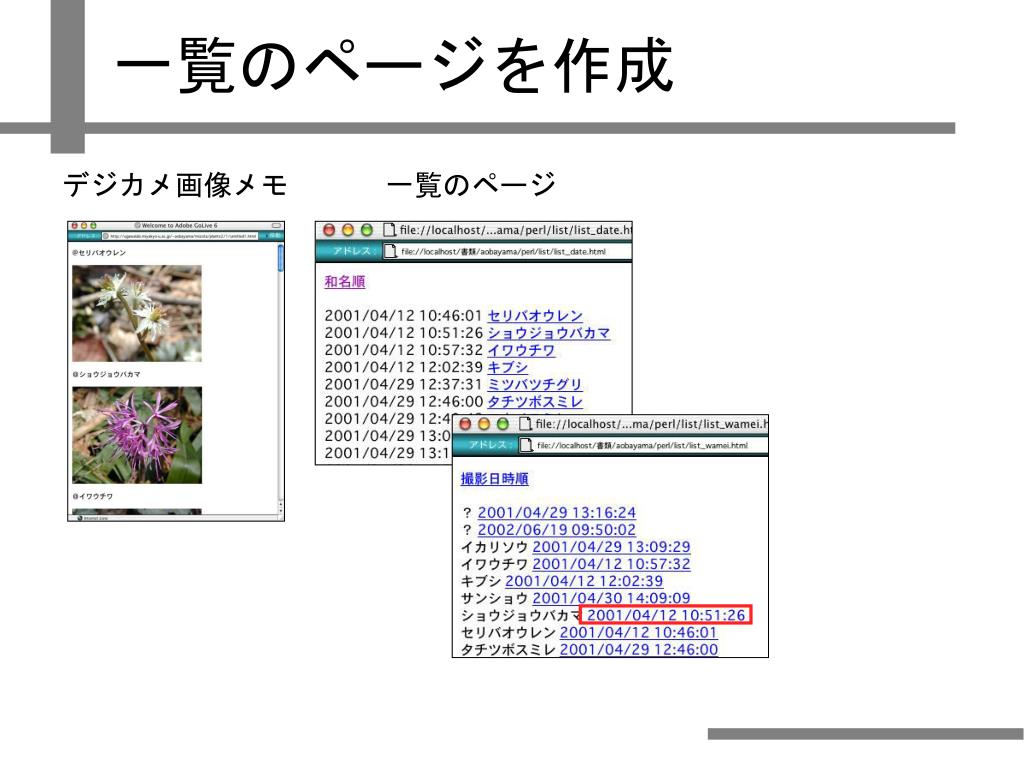1024x768 pixels.
Task: Open the タチツボスミレ date link 2001/04/29 12:46:00
Action: [639, 649]
